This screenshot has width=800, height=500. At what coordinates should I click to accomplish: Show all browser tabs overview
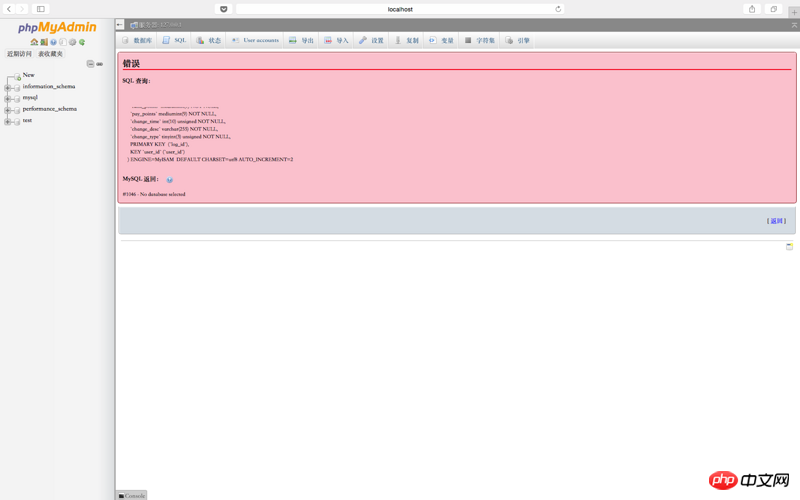pos(773,9)
